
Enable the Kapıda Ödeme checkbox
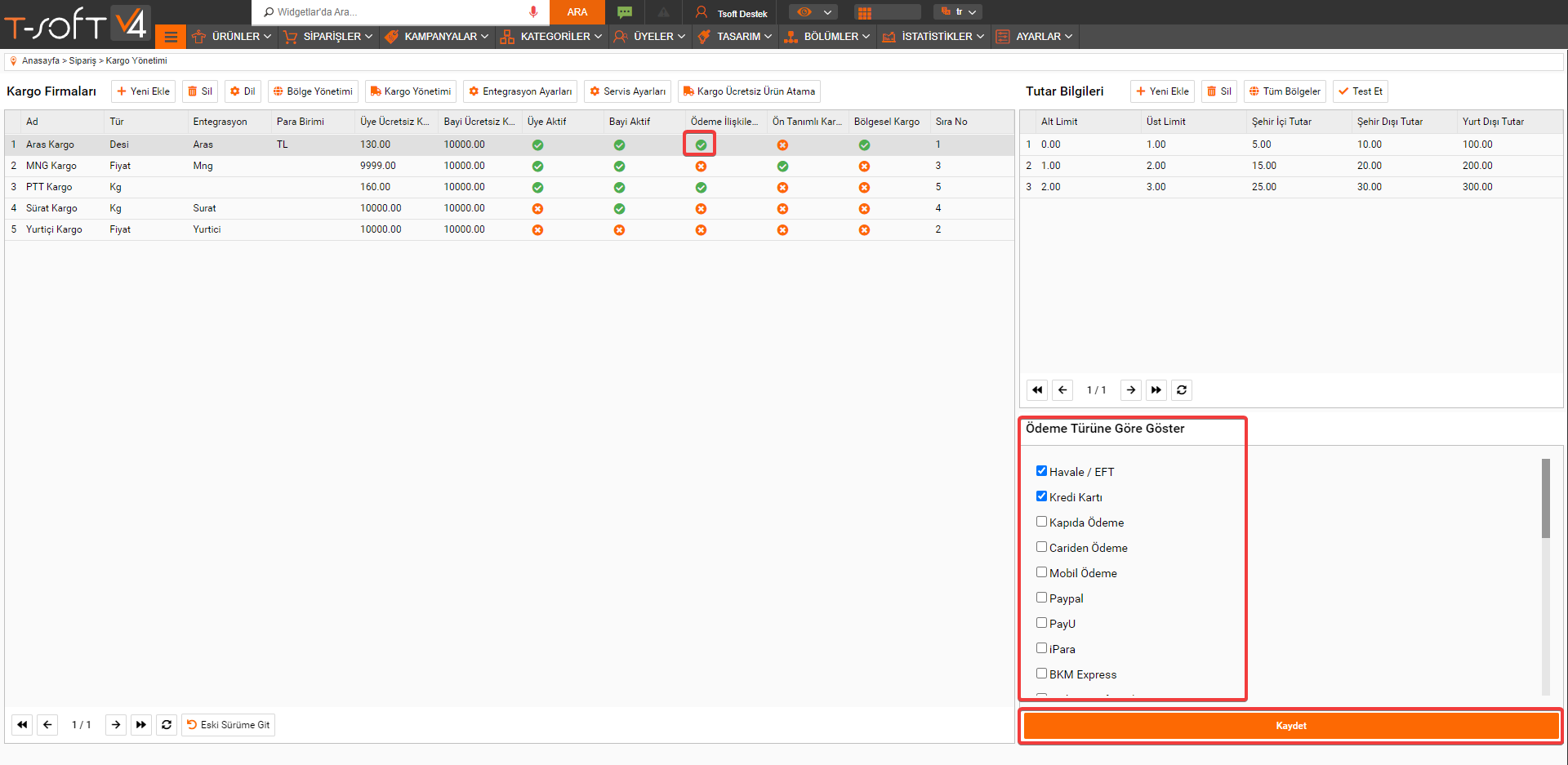click(x=1041, y=522)
